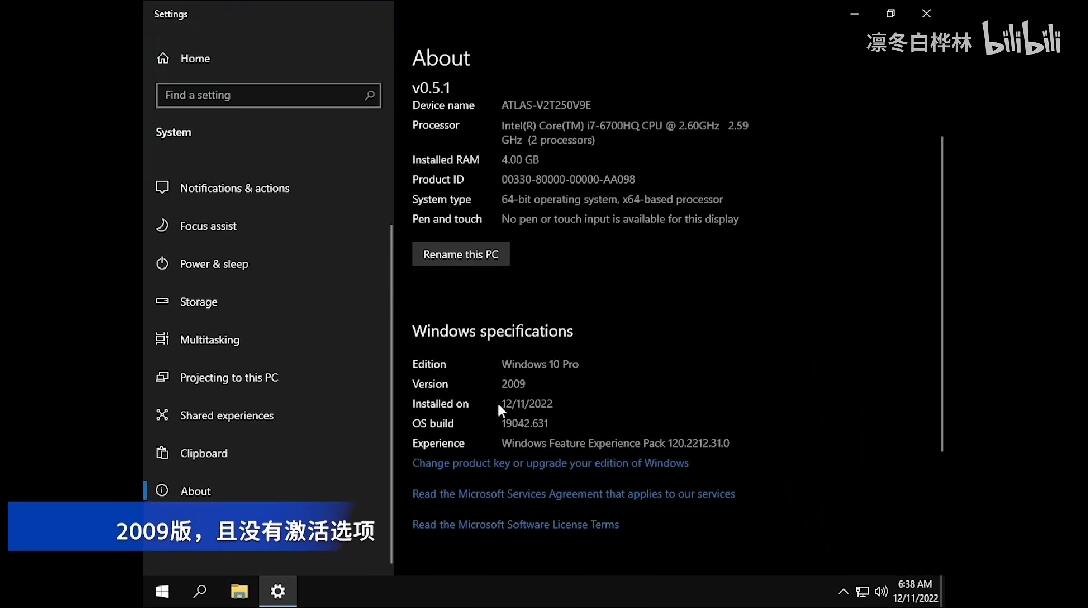Click the Shared experiences icon
Screen dimensions: 1088x608
click(x=162, y=415)
